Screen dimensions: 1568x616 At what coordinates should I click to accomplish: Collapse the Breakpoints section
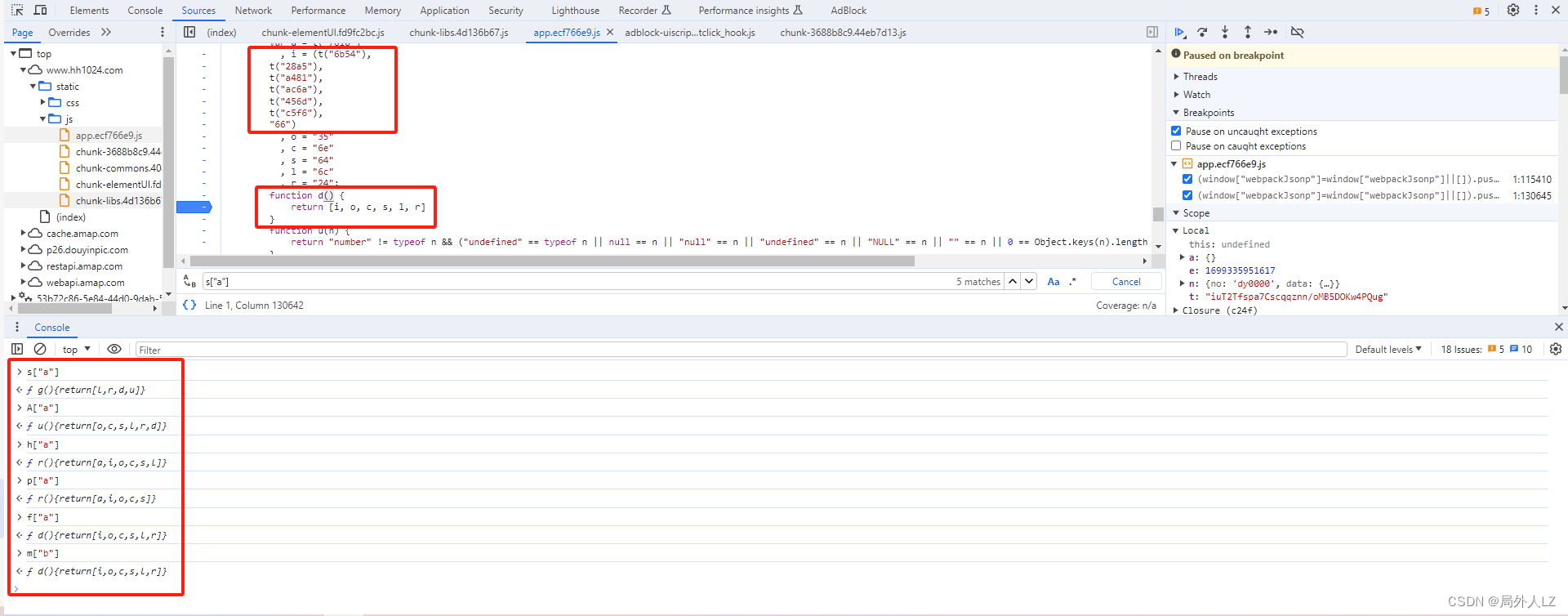1177,113
